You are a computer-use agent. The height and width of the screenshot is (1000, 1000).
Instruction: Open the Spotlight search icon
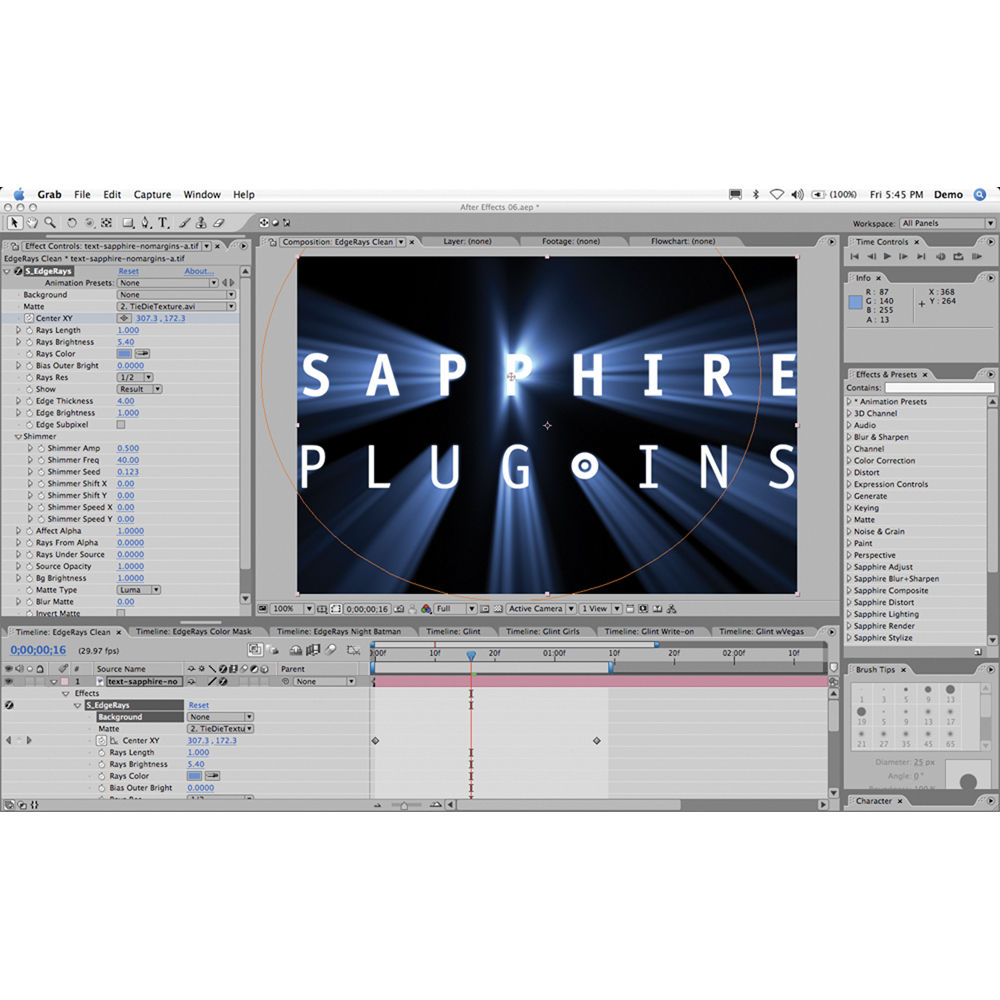click(x=980, y=195)
